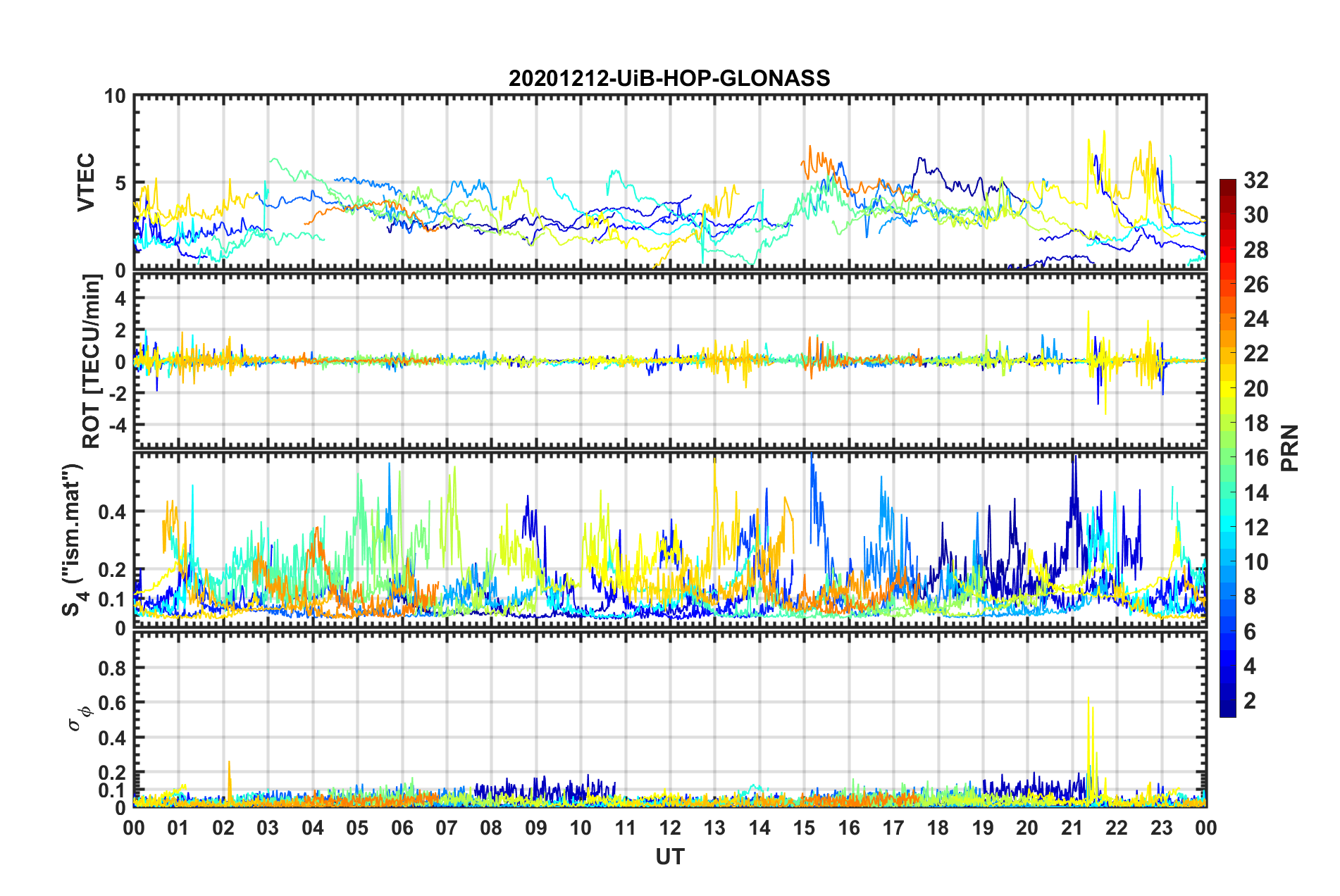This screenshot has height=896, width=1340.
Task: Click the PRN colorbar label
Action: pos(1290,448)
